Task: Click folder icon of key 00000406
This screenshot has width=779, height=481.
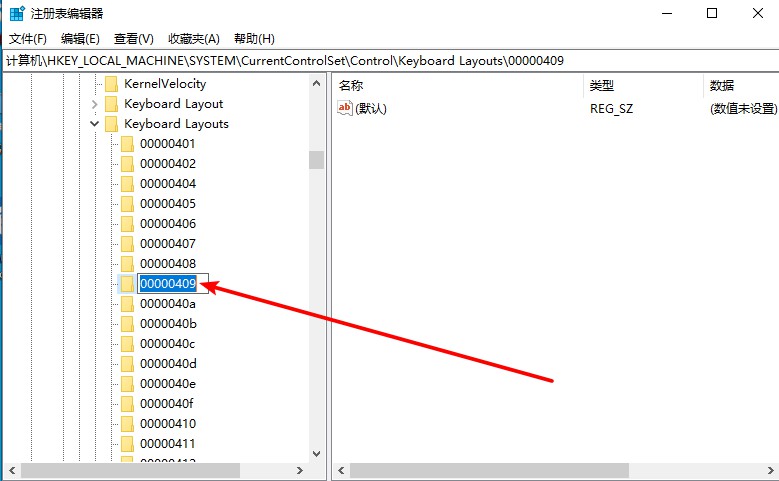Action: click(127, 224)
